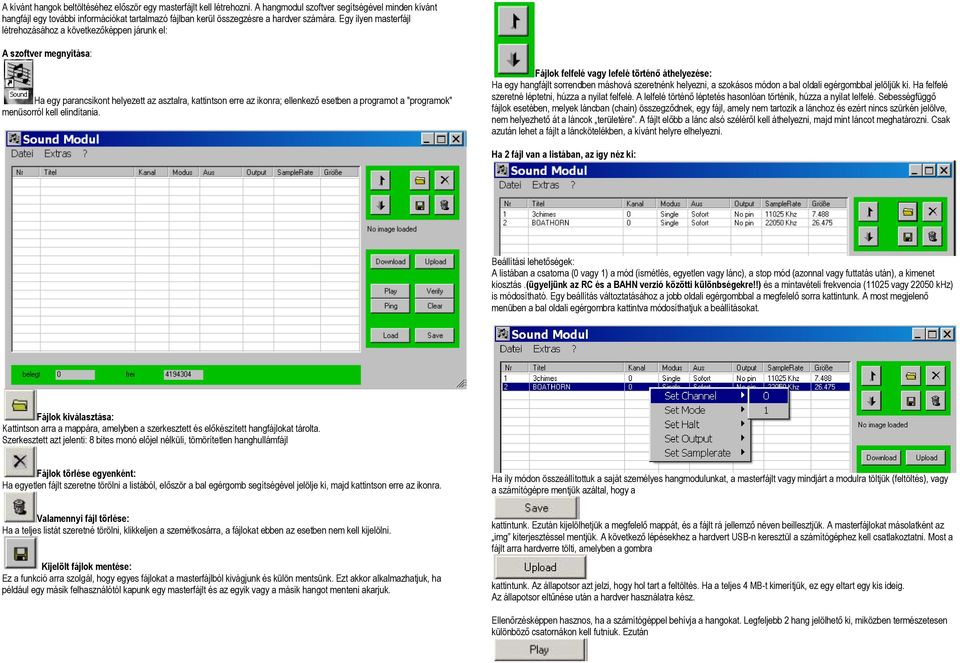The image size is (960, 663).
Task: Click the Titel column header in the empty-list window
Action: [x=88, y=173]
